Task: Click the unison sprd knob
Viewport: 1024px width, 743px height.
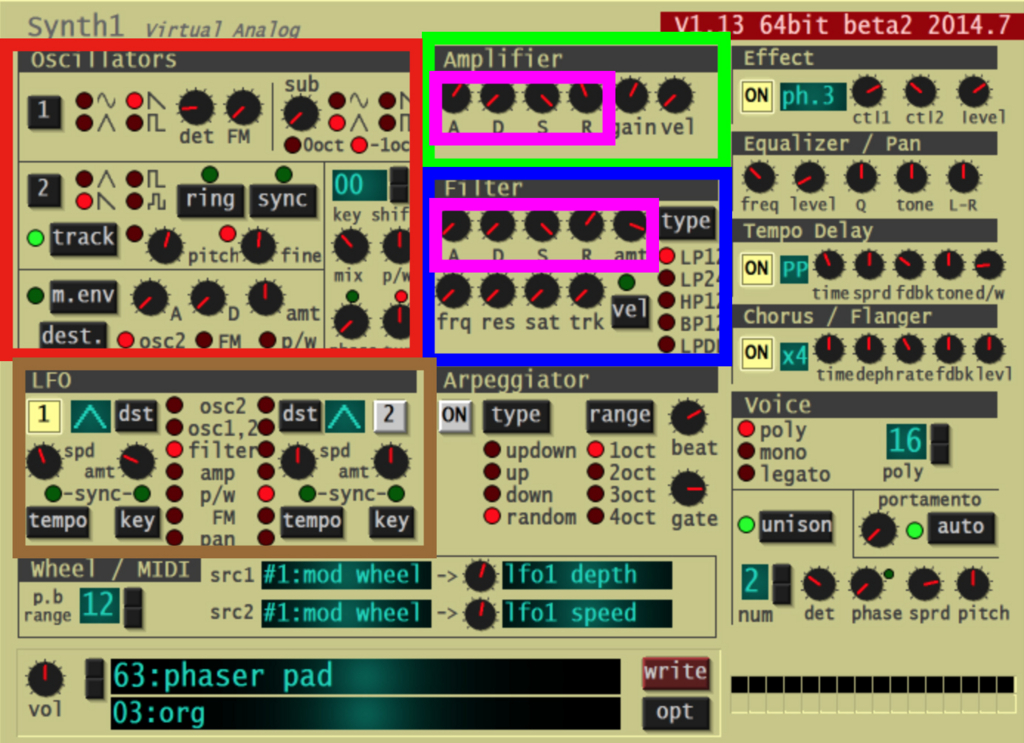Action: 925,584
